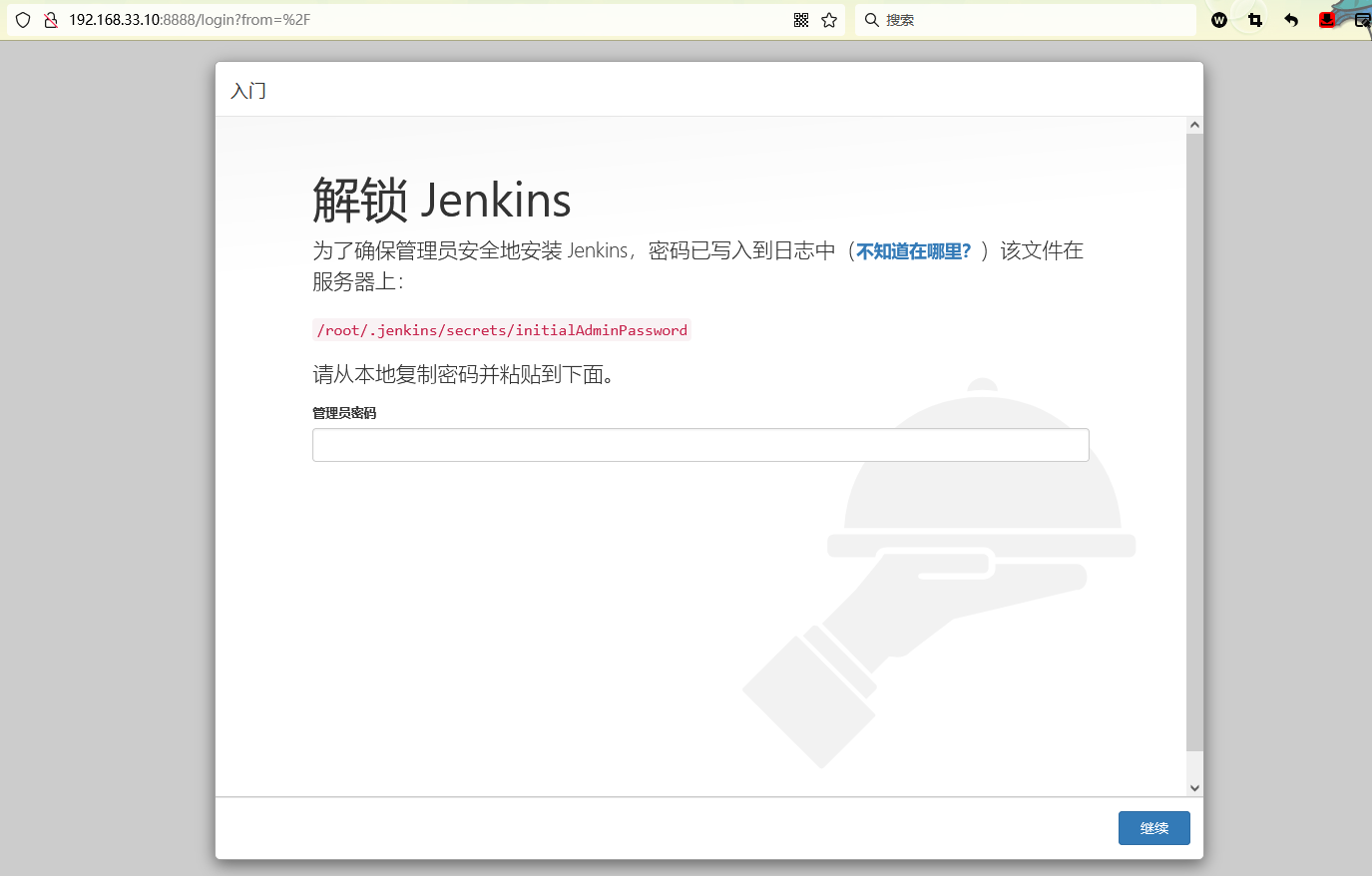Screen dimensions: 1372x876
Task: Click the magnifier icon in search box
Action: [871, 20]
